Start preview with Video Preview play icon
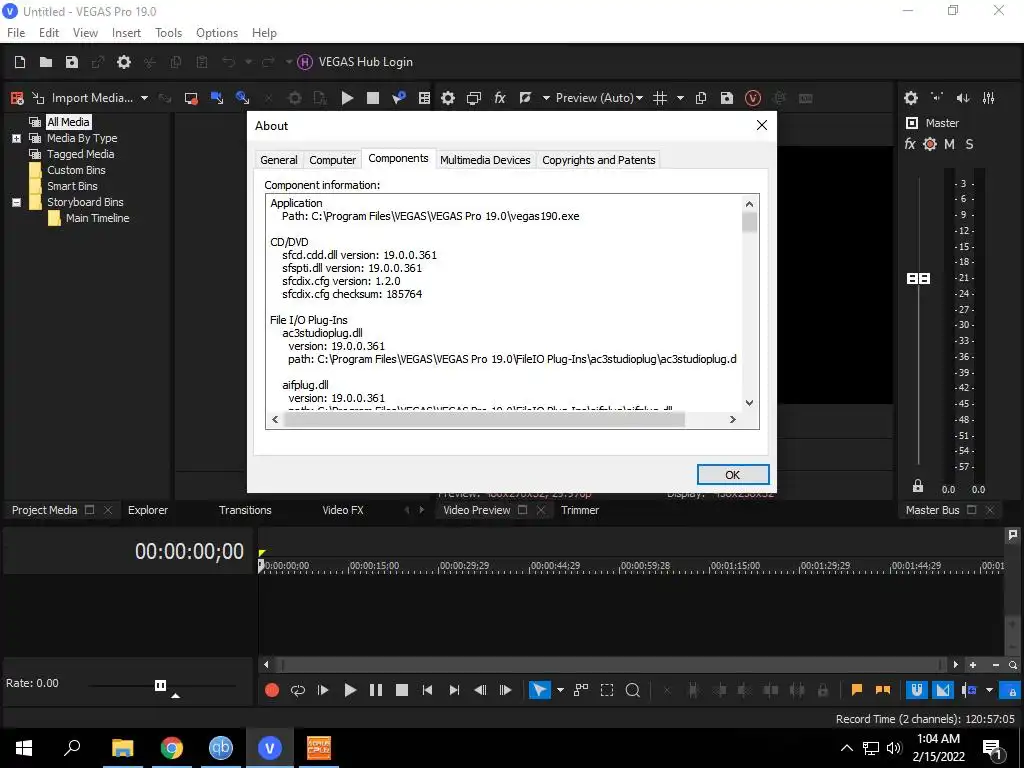This screenshot has width=1024, height=768. tap(347, 98)
